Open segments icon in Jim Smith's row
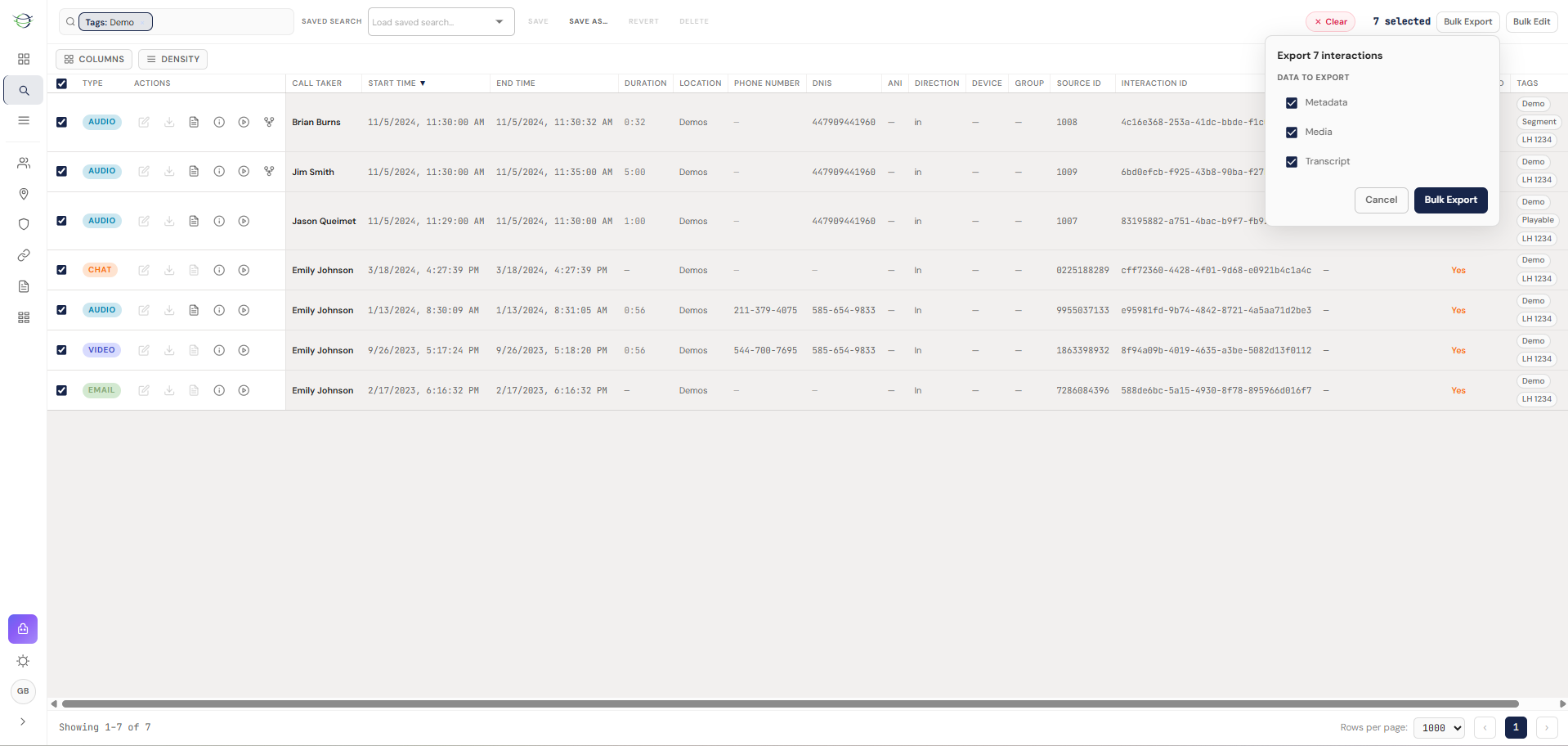 coord(269,172)
